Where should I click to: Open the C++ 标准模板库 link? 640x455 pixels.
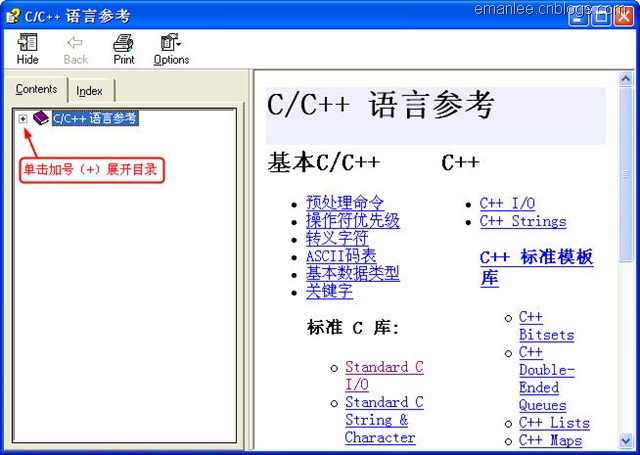(x=537, y=267)
